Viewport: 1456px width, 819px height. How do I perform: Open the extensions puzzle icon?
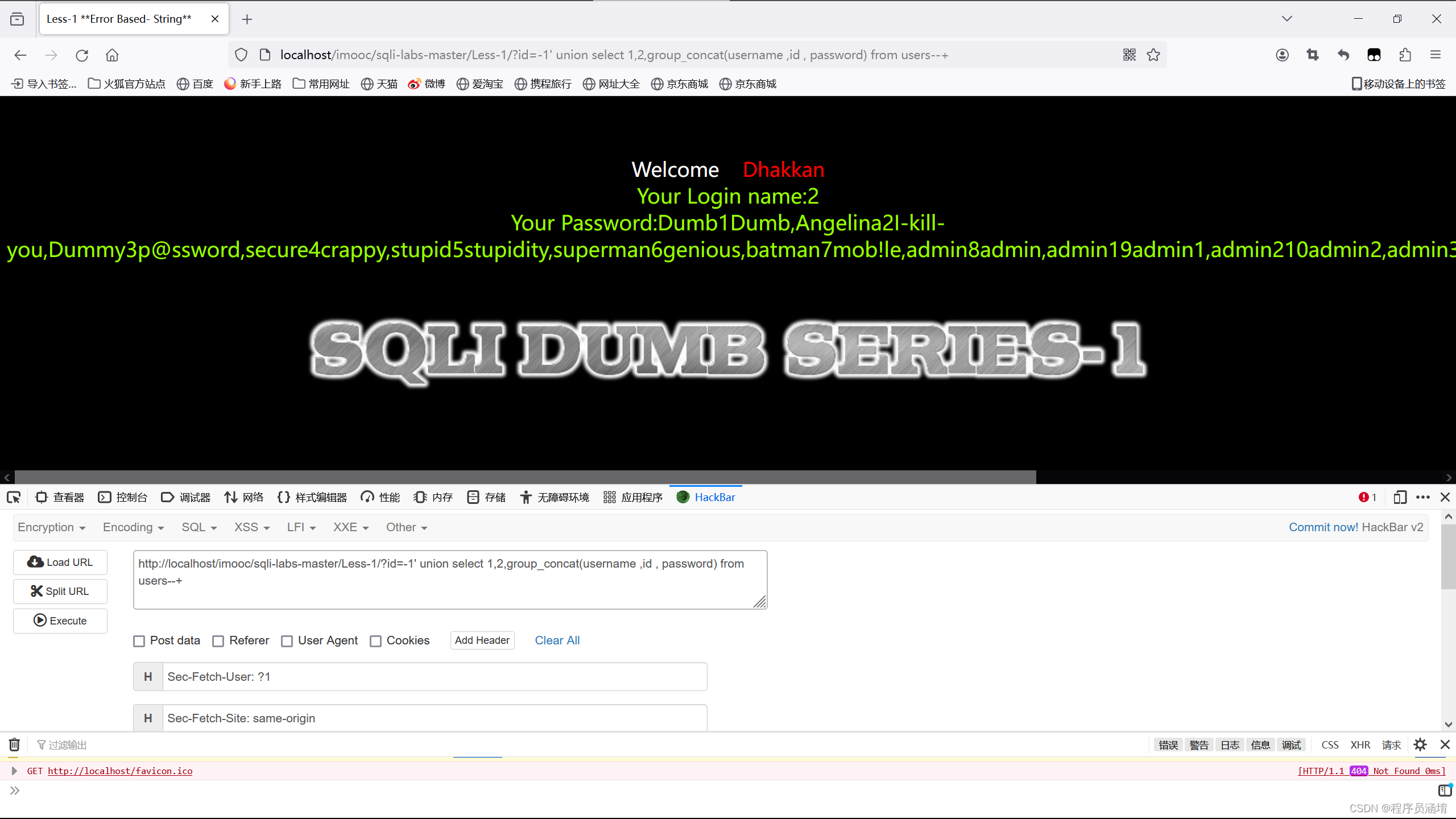(x=1405, y=55)
